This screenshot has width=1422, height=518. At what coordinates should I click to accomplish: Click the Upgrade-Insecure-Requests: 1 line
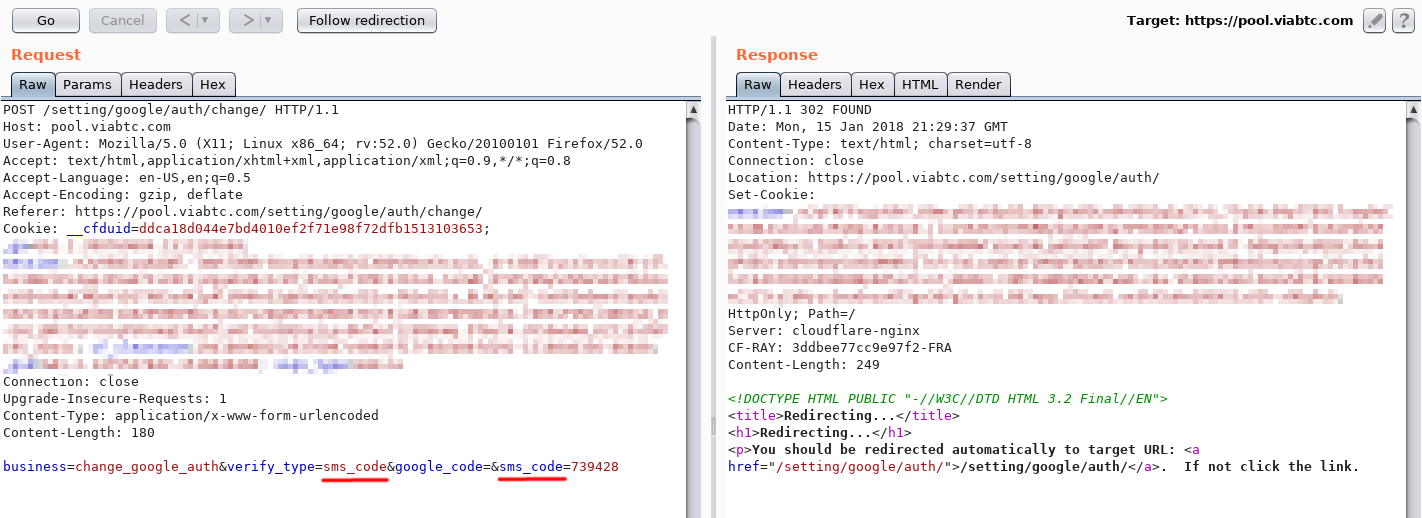point(115,399)
